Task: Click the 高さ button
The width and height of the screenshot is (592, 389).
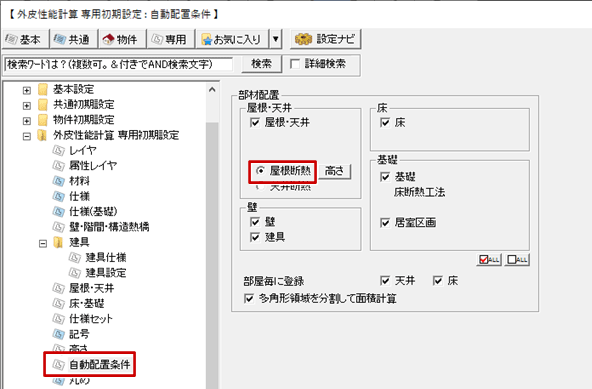Action: (335, 171)
